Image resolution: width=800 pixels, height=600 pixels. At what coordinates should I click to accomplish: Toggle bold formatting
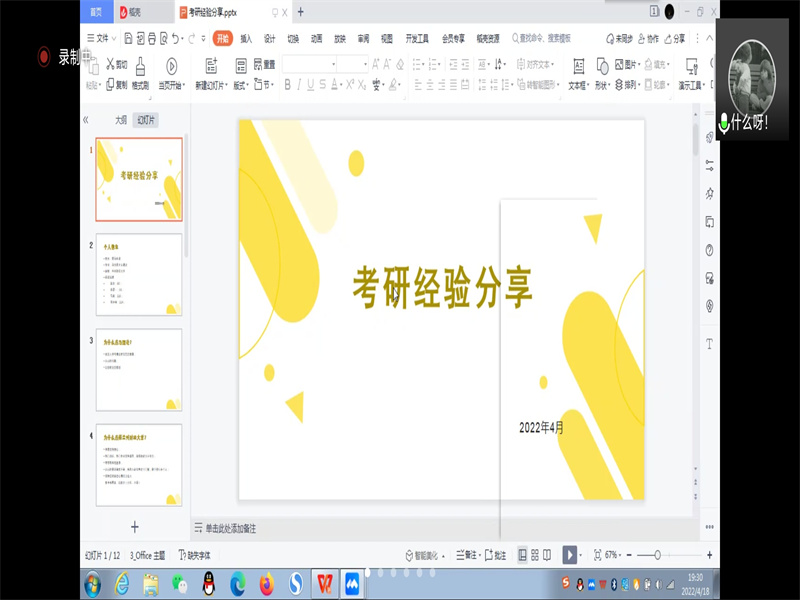click(x=289, y=85)
